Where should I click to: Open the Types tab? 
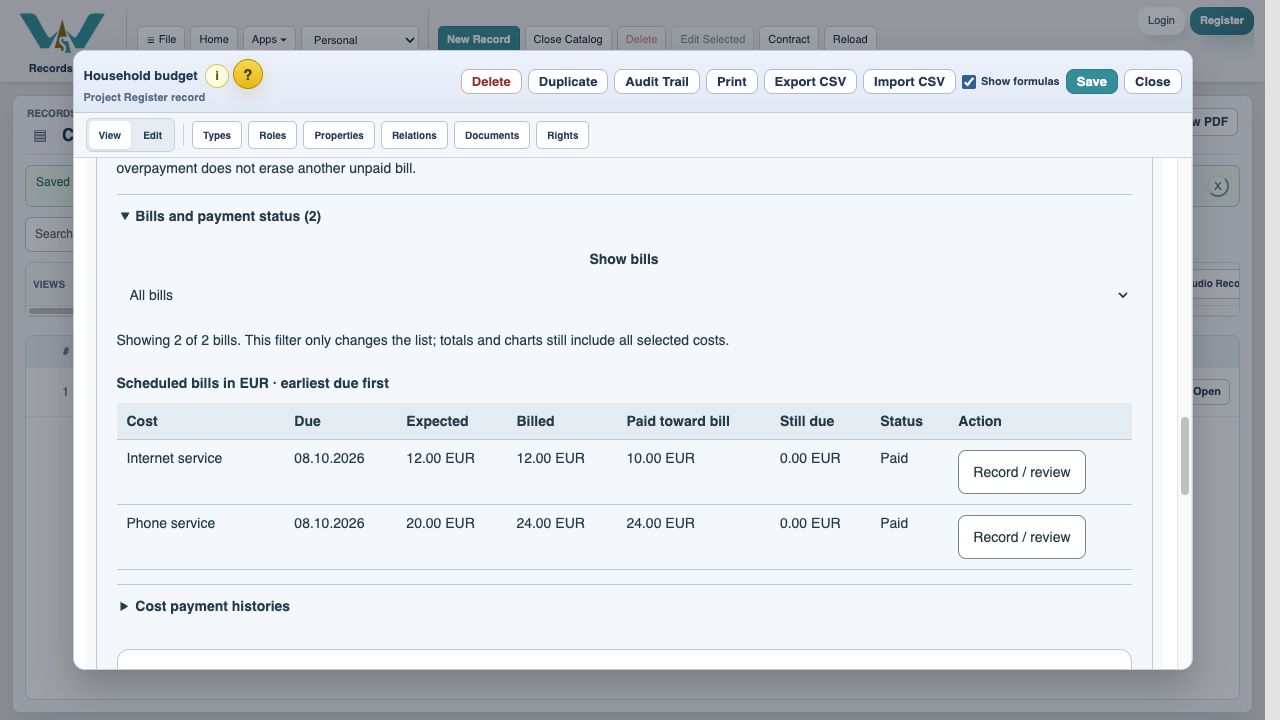click(217, 135)
